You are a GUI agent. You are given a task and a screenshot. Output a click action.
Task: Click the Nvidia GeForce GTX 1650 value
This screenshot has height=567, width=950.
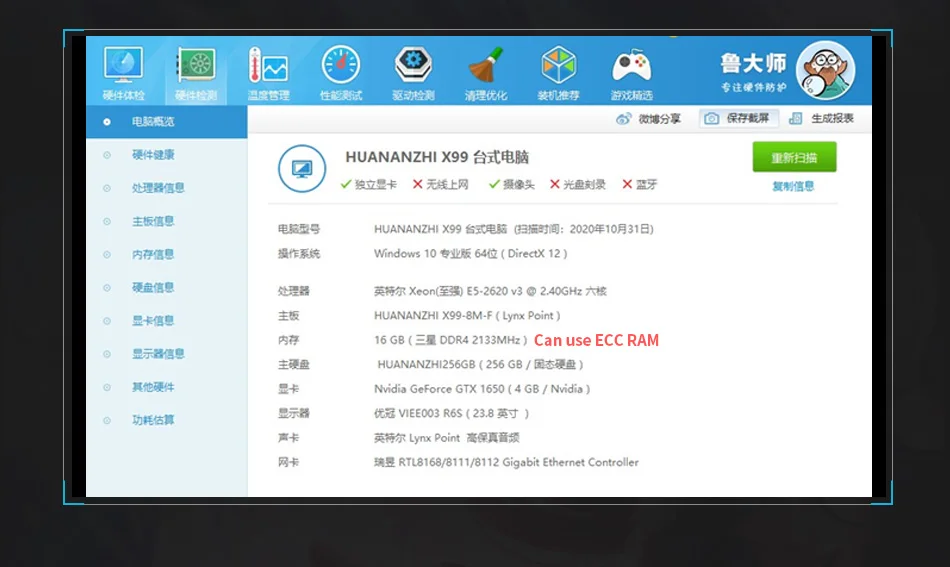(x=482, y=389)
